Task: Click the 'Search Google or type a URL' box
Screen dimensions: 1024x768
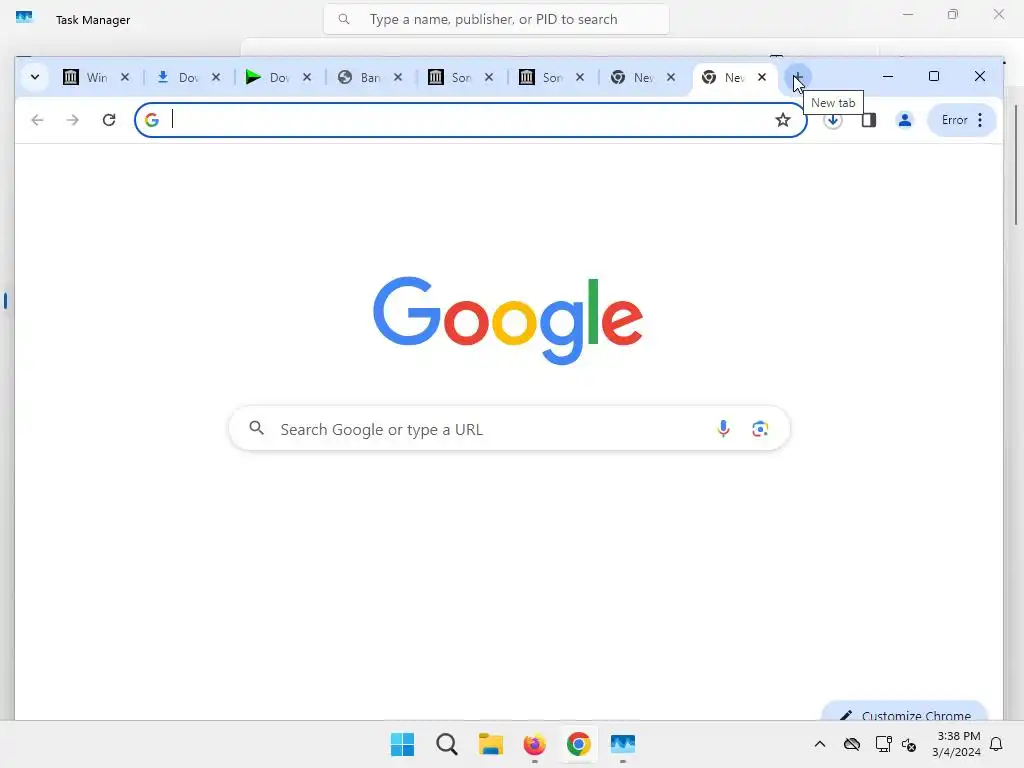Action: click(x=509, y=429)
